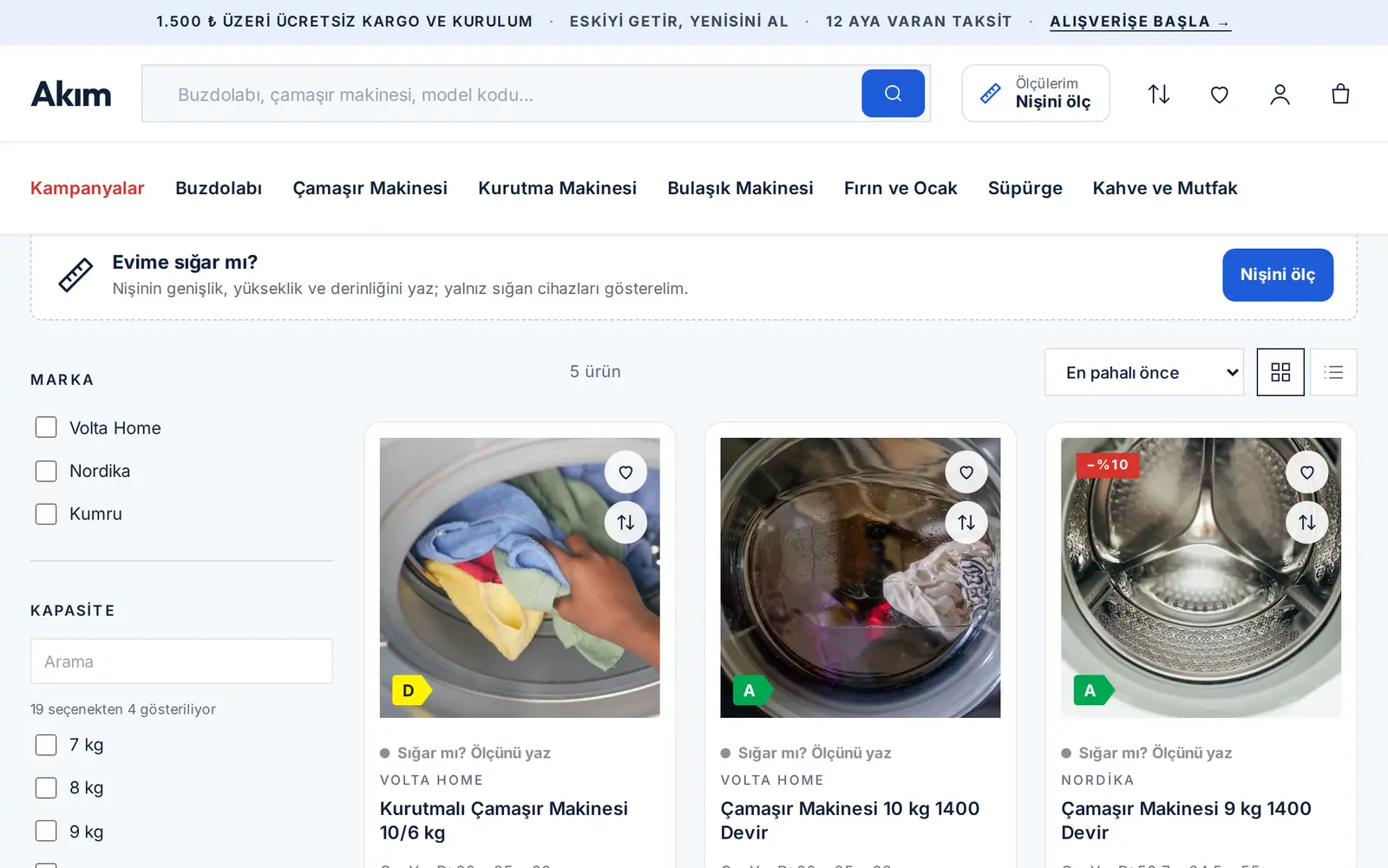Open the compare list icon in header
1388x868 pixels.
click(x=1159, y=94)
